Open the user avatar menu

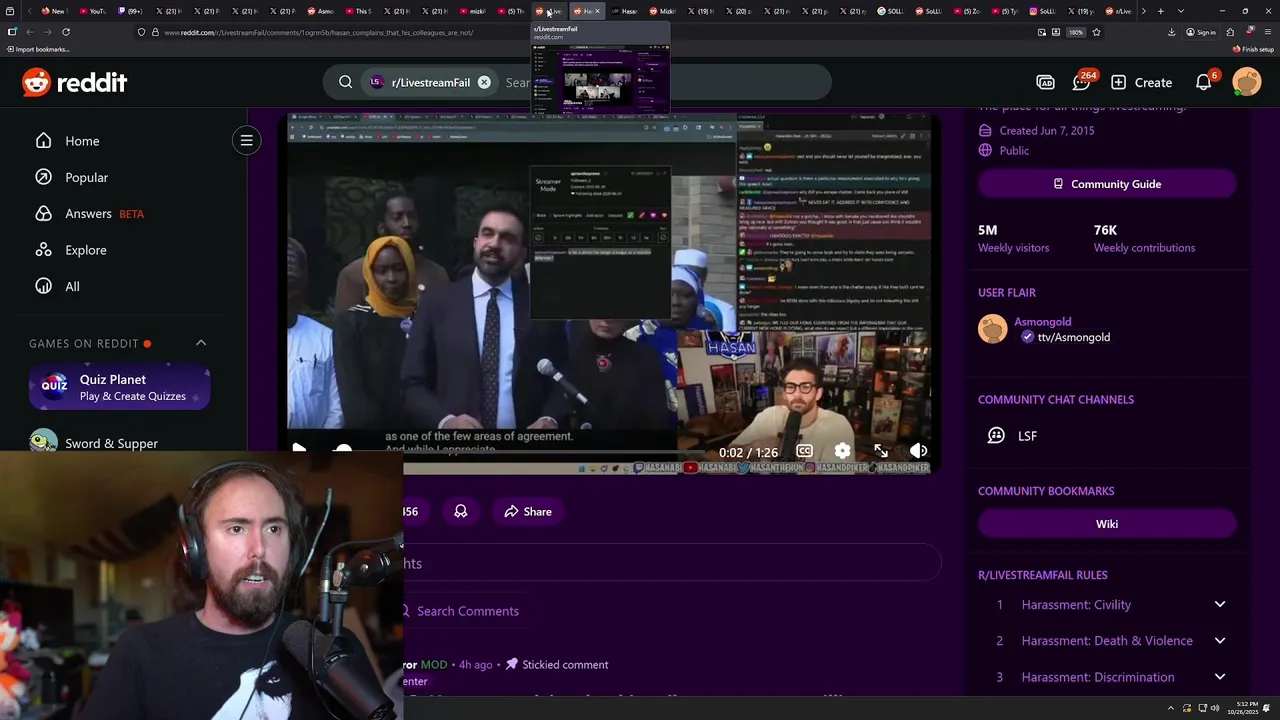coord(1247,82)
